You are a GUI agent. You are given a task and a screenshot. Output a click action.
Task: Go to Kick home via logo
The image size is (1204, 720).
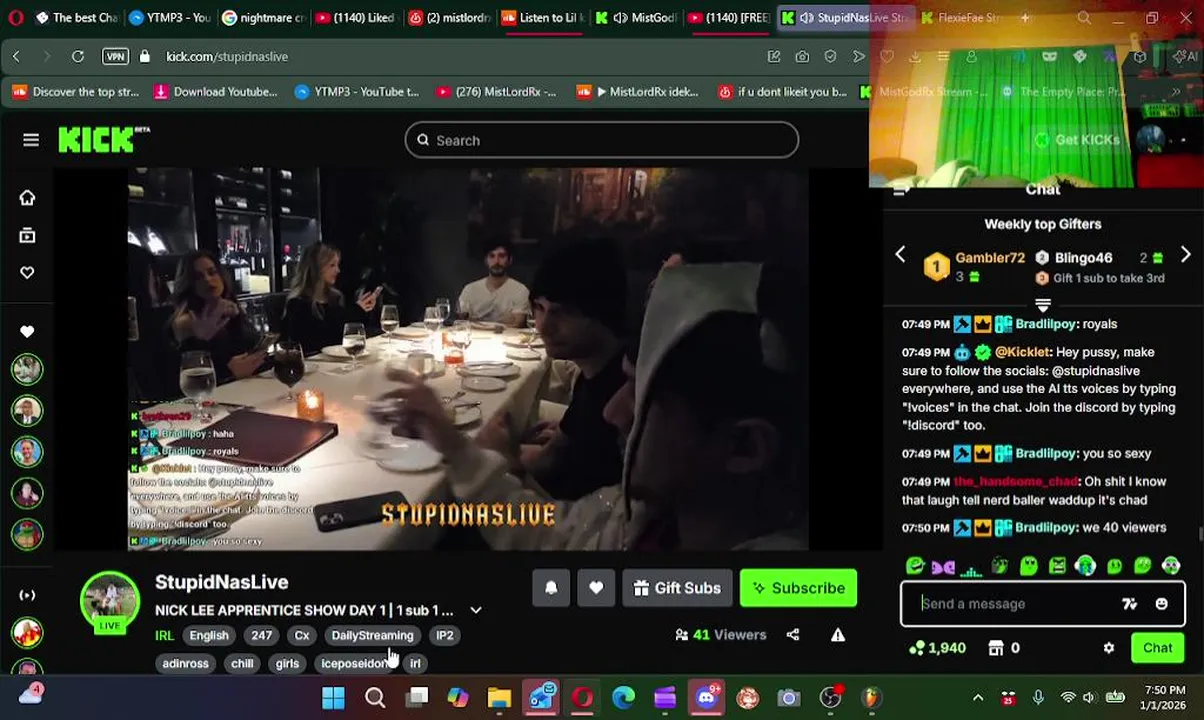pos(103,140)
